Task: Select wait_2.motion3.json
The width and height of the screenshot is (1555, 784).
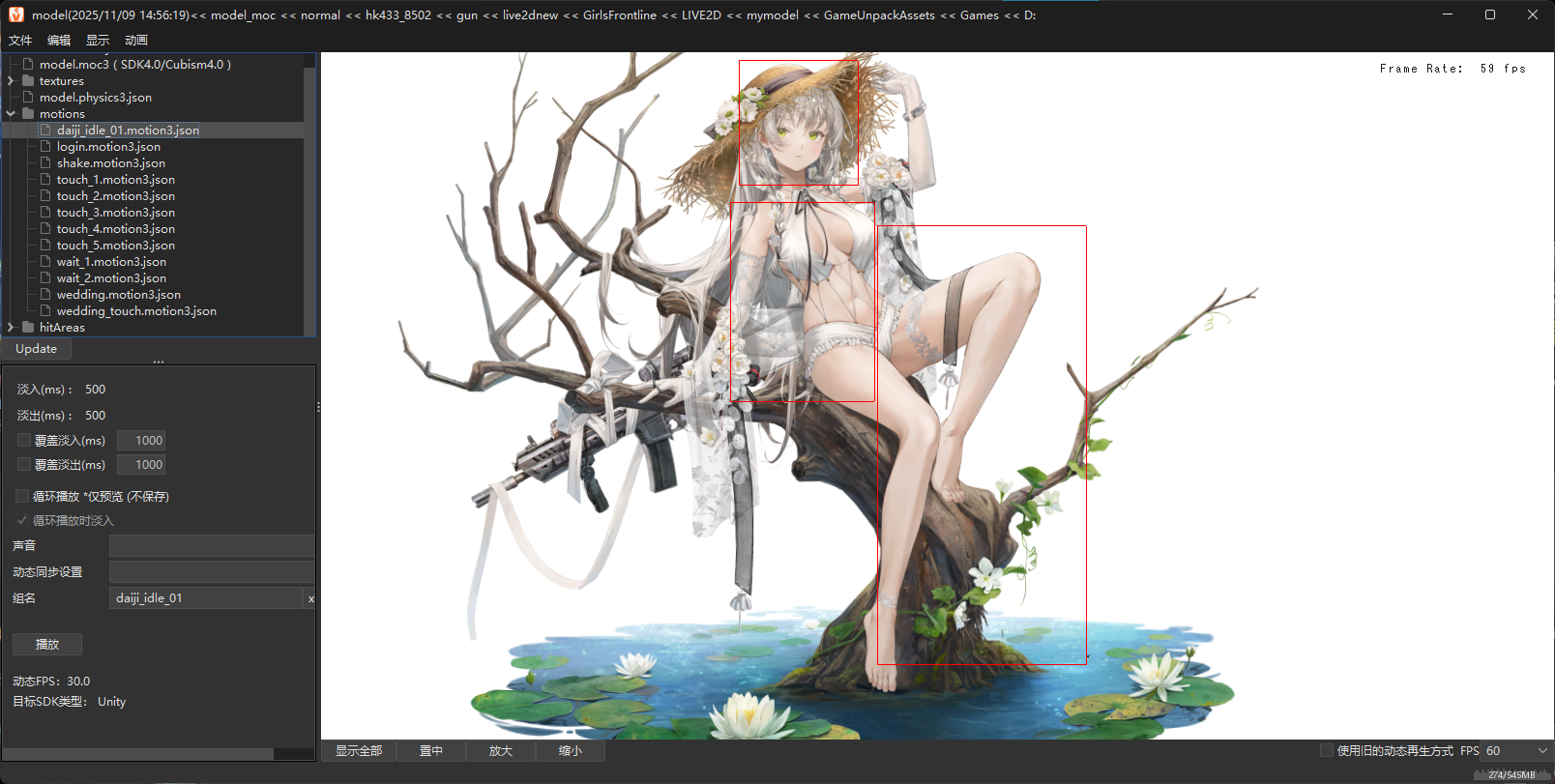Action: (111, 277)
